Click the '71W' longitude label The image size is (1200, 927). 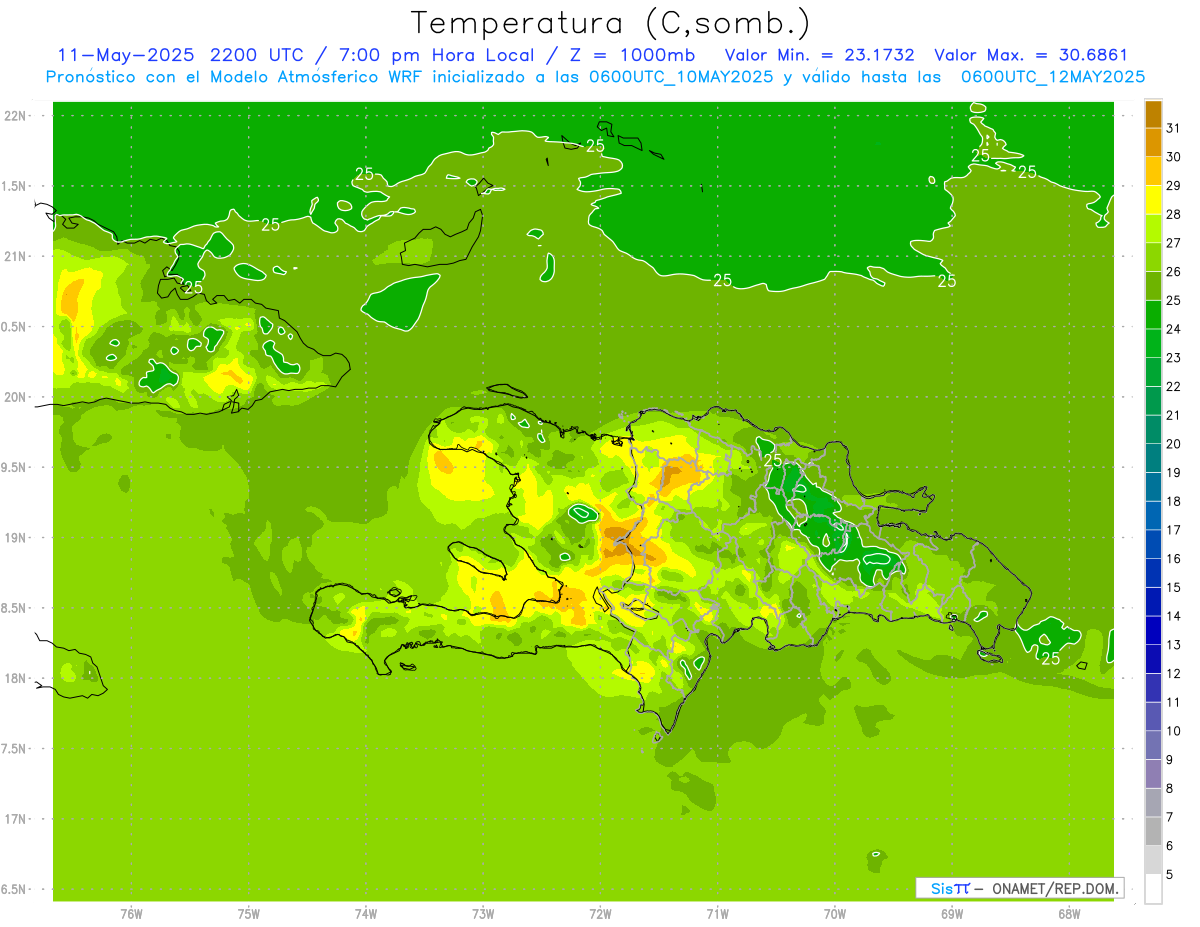tap(717, 914)
